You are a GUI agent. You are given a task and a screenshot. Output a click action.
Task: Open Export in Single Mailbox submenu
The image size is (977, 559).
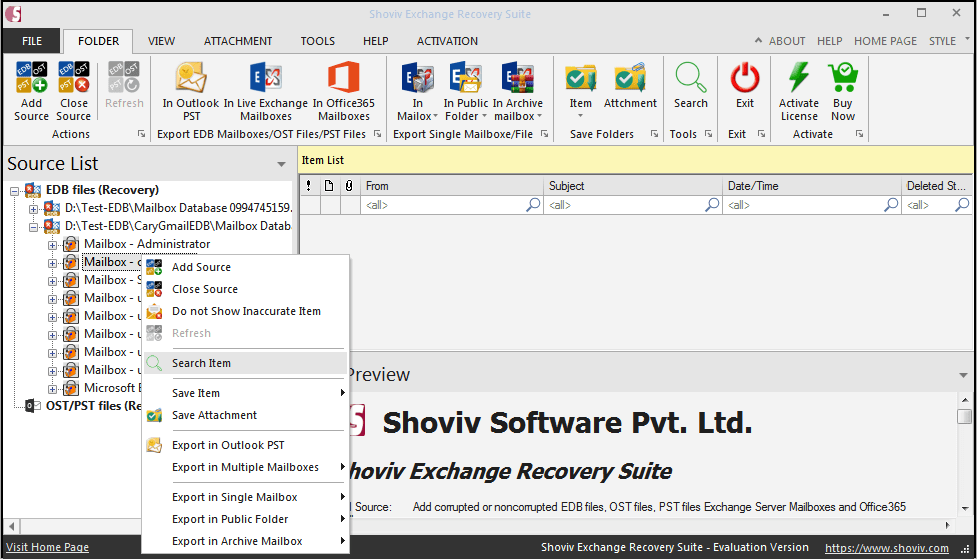(x=245, y=497)
